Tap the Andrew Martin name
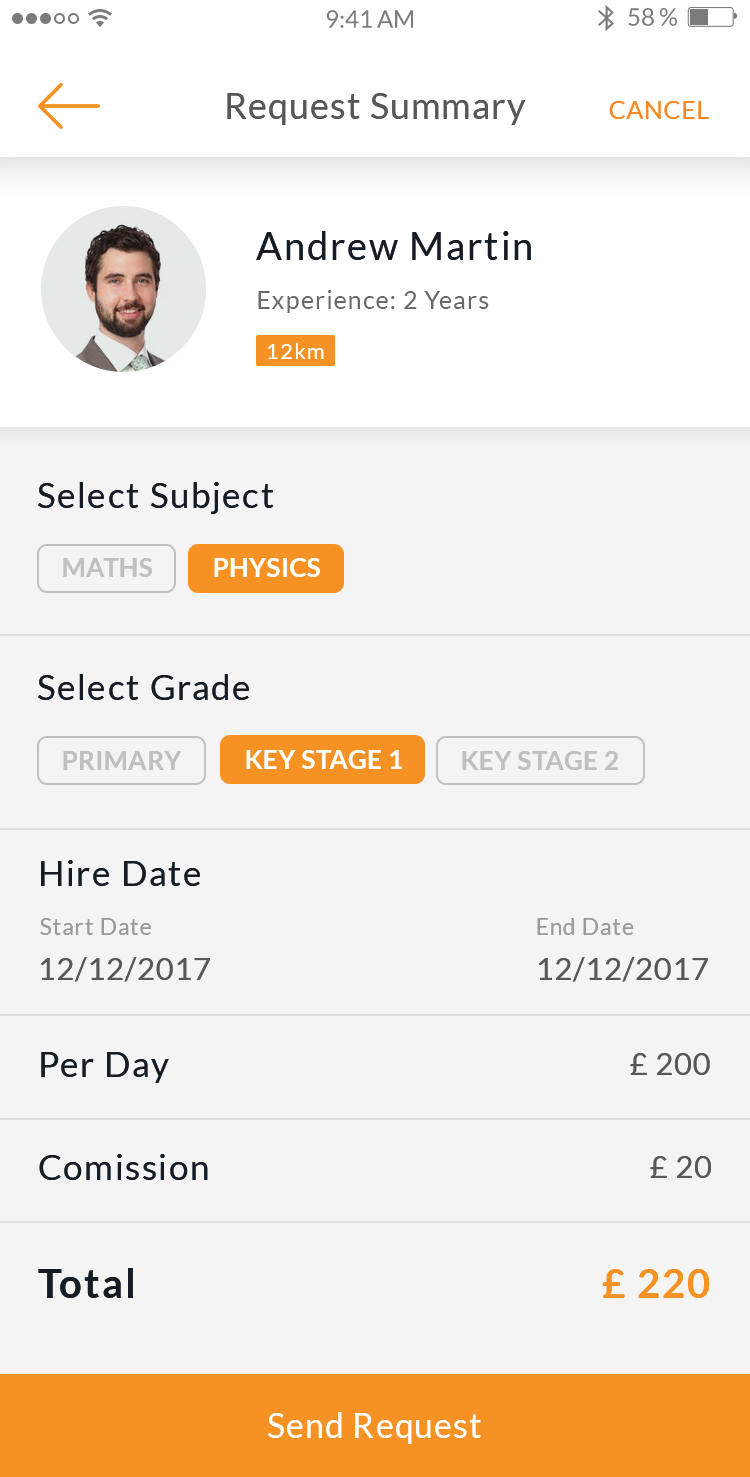Screen dimensions: 750x1477 pyautogui.click(x=395, y=247)
